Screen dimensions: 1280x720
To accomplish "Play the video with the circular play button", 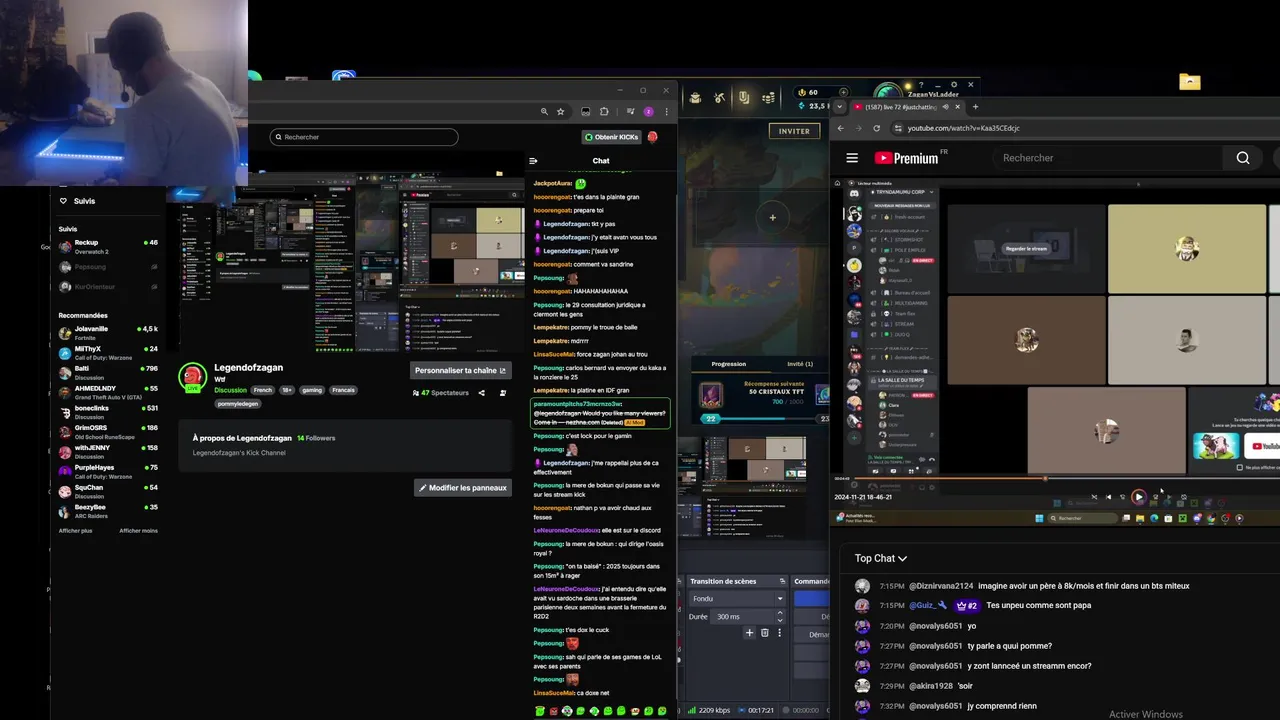I will click(1138, 497).
